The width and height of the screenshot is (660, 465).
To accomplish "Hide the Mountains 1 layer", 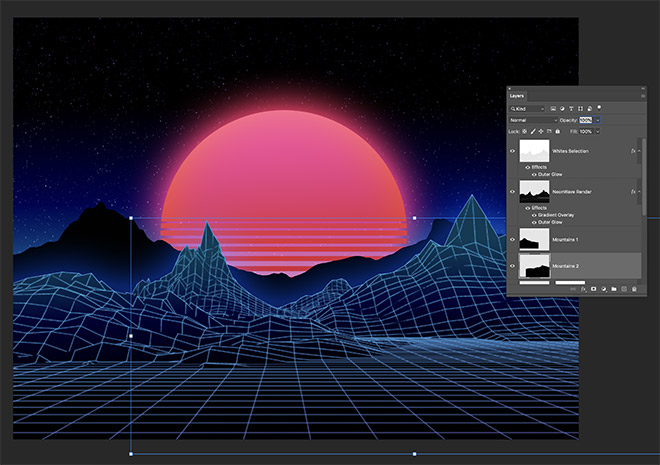I will coord(513,240).
